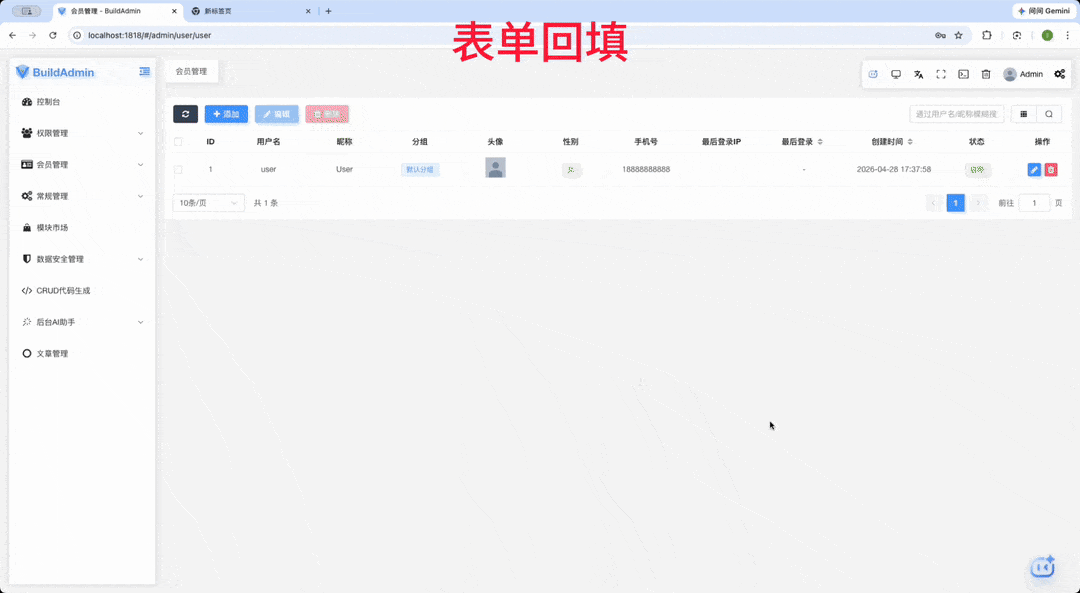Go to pagination page 1
This screenshot has height=593, width=1080.
(x=955, y=203)
